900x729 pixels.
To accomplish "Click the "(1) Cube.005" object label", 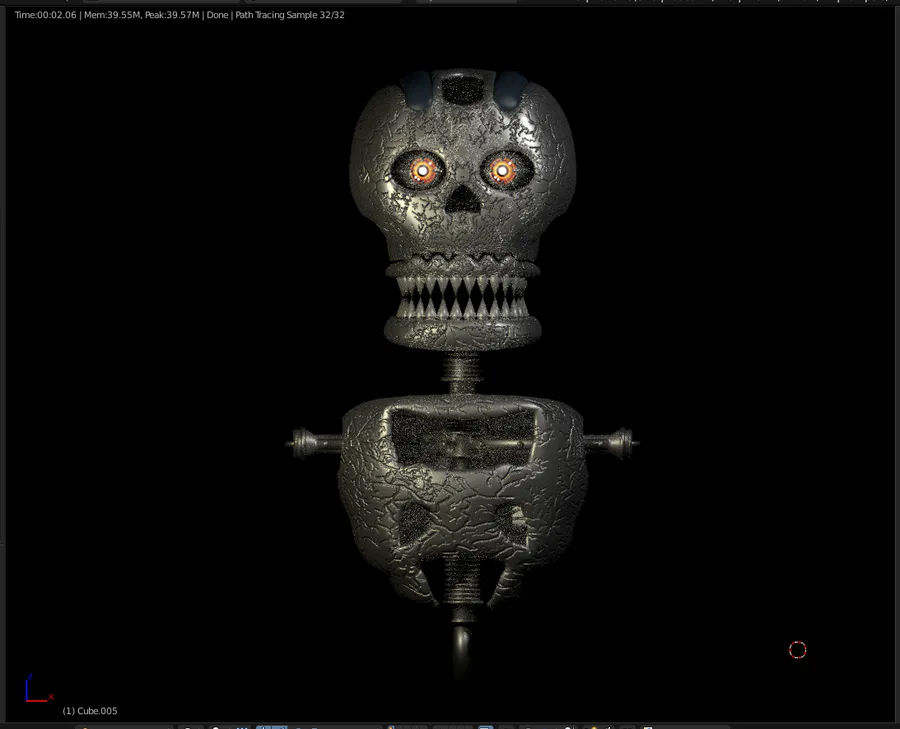I will tap(90, 711).
